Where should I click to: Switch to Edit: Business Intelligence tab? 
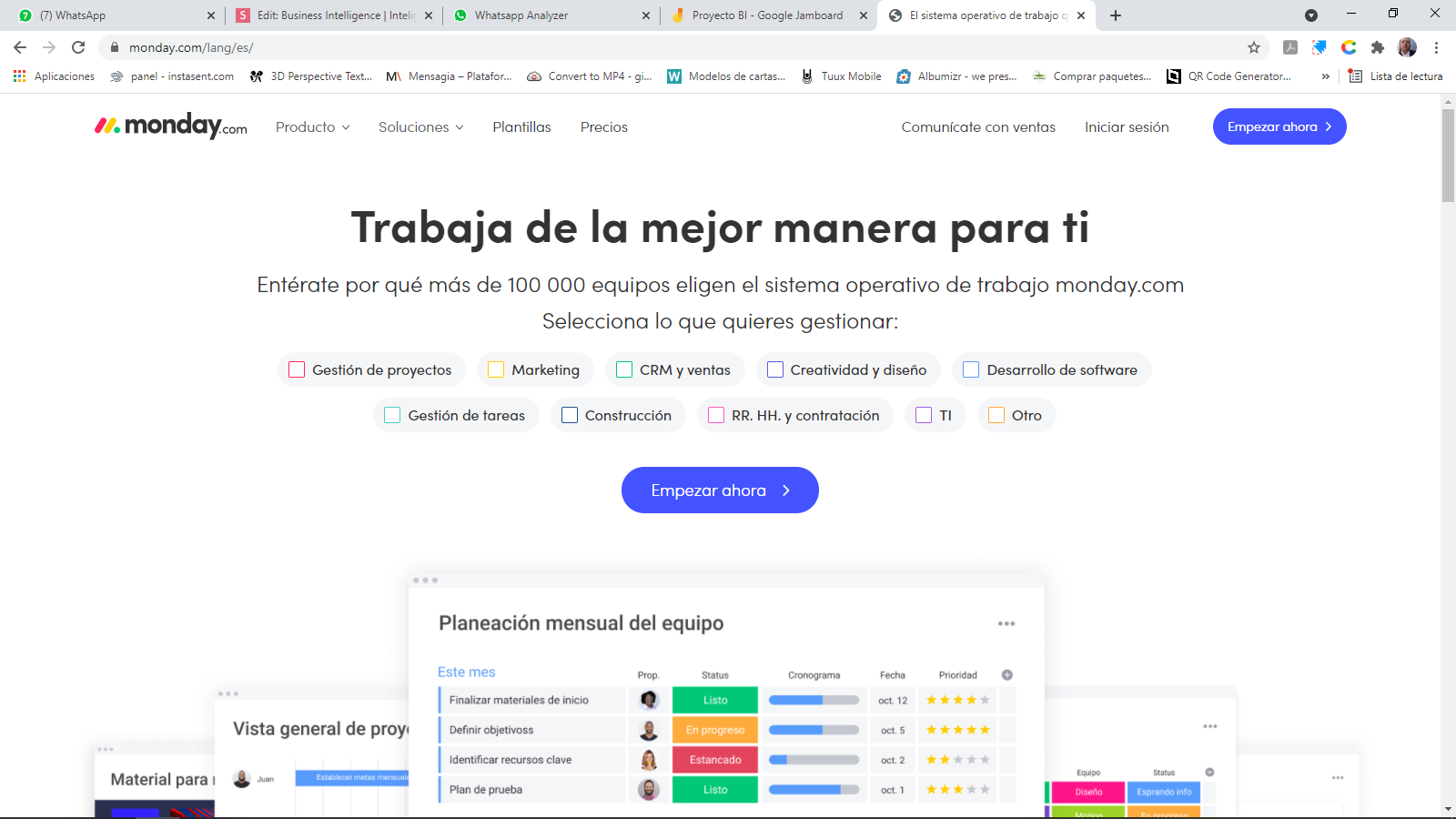coord(332,15)
